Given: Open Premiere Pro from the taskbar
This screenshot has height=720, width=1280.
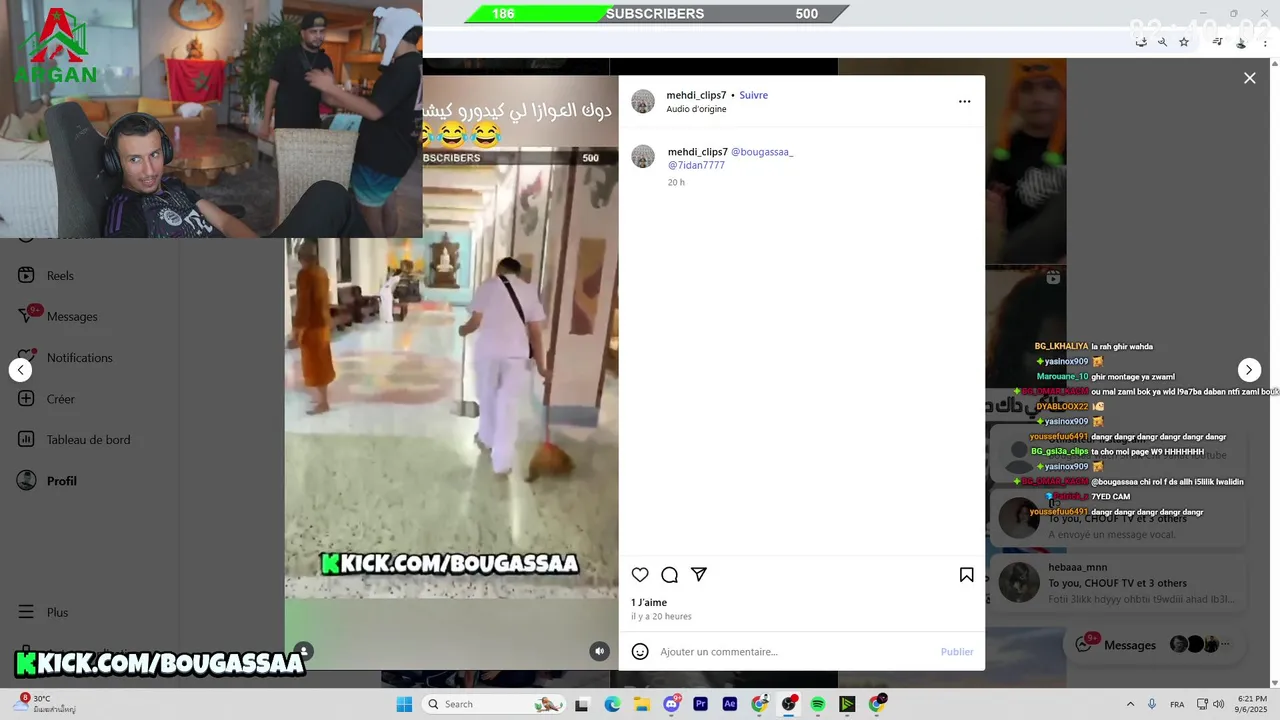Looking at the screenshot, I should click(x=700, y=704).
